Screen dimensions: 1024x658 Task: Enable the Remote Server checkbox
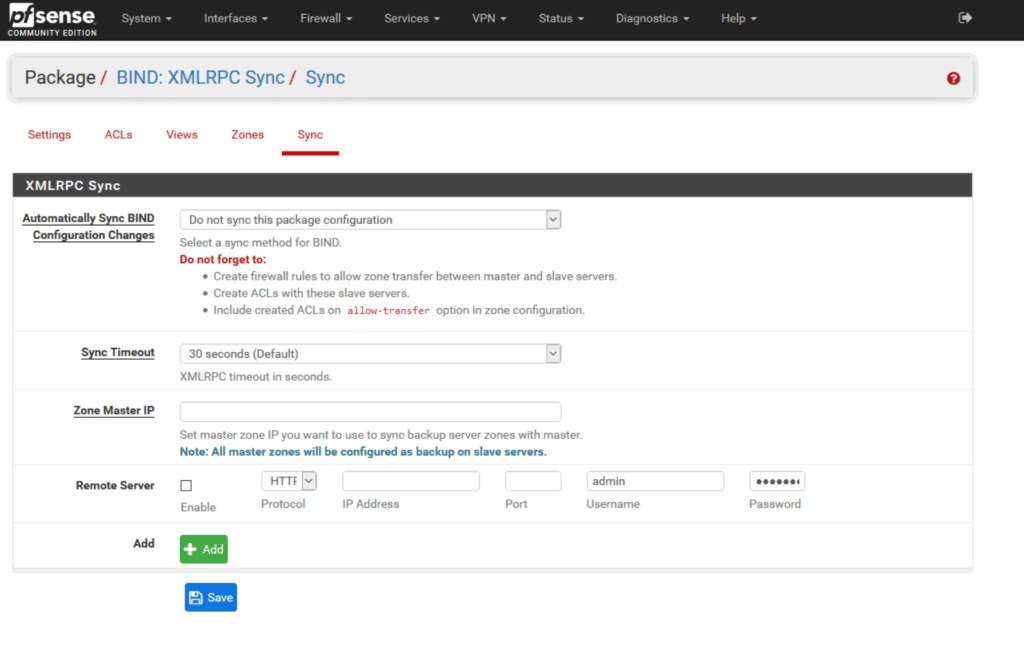click(186, 486)
